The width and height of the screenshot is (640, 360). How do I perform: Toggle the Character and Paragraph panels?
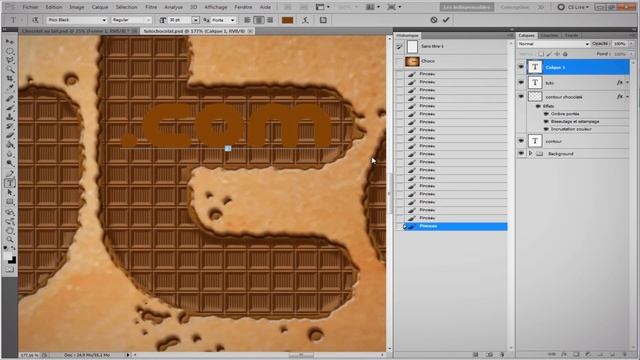323,20
